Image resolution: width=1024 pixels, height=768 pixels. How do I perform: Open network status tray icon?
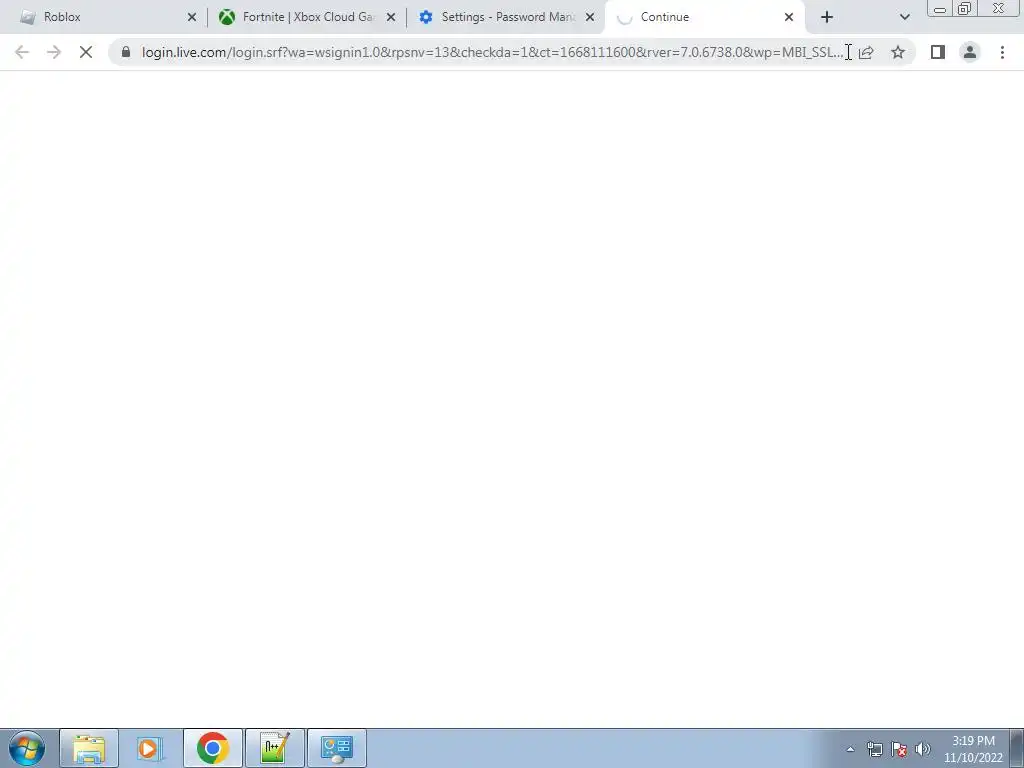tap(874, 749)
